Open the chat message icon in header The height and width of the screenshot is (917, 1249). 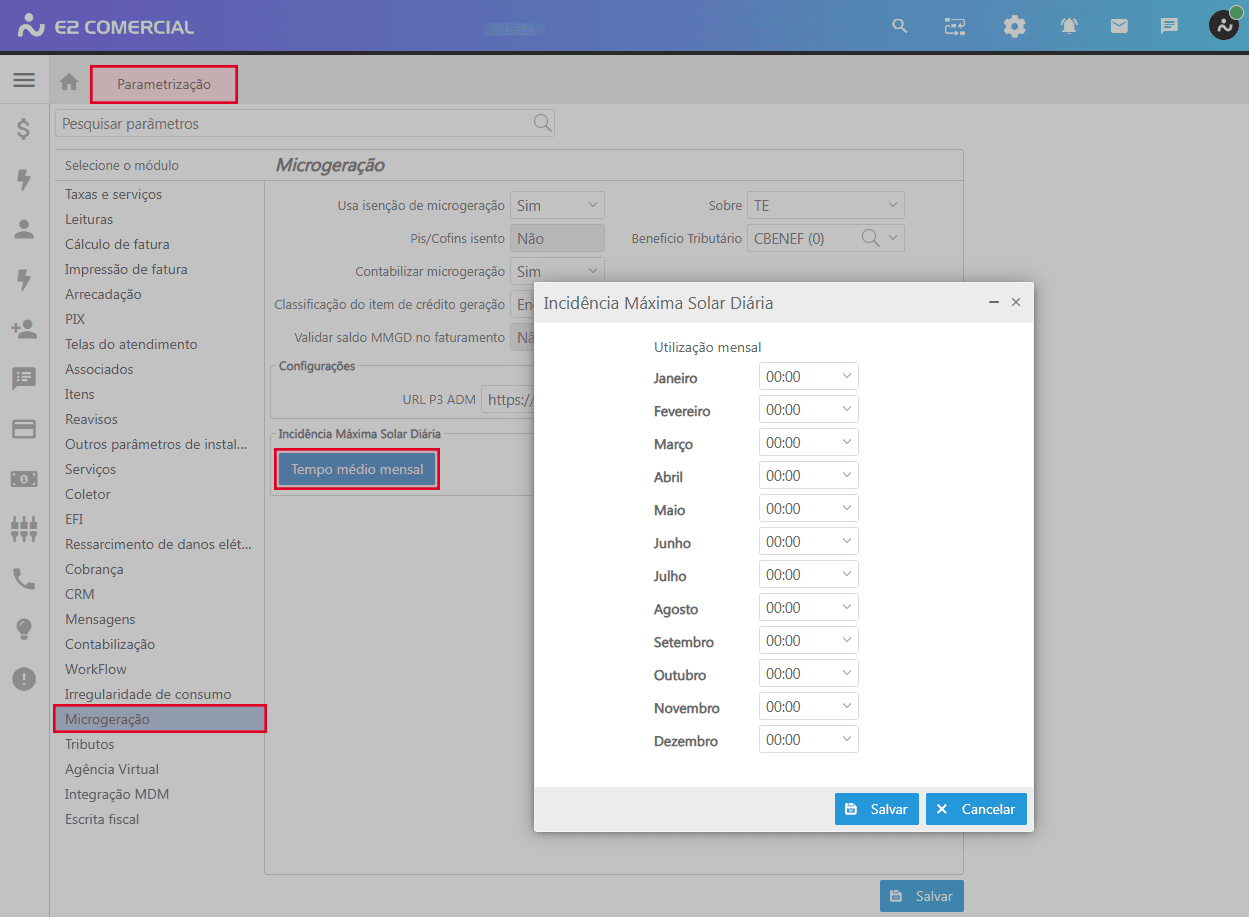(x=1169, y=26)
